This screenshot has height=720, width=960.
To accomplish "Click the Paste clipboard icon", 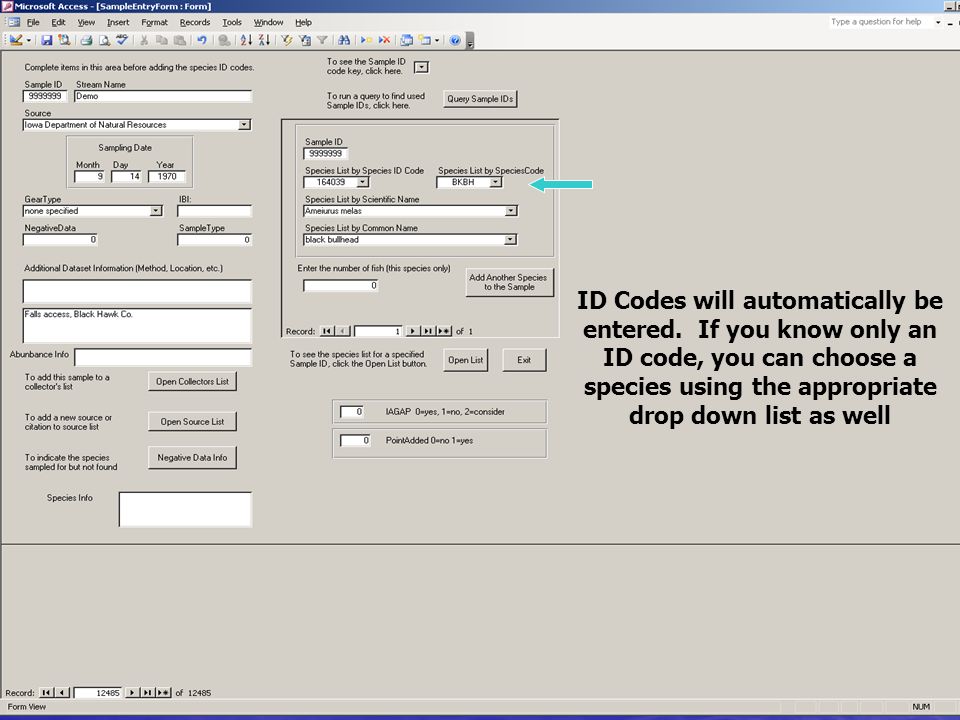I will coord(180,40).
